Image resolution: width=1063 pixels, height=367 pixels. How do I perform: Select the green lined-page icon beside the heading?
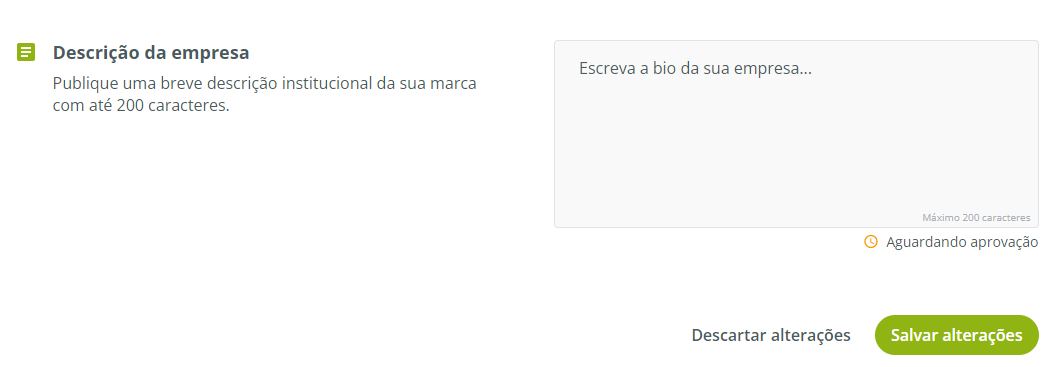coord(26,52)
